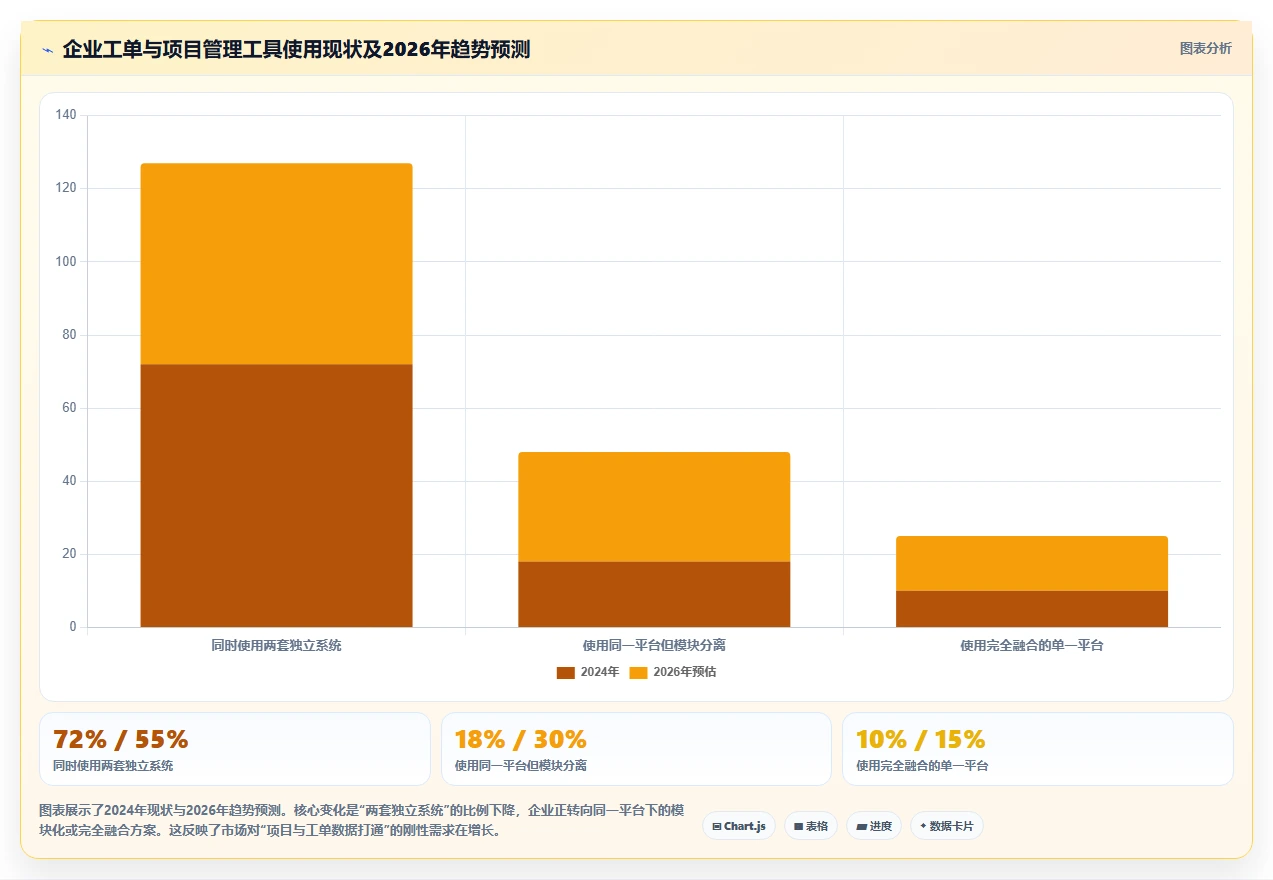Click the 2026年预估 segment for 使用同一平台但模块分离
The image size is (1273, 880).
coord(654,507)
